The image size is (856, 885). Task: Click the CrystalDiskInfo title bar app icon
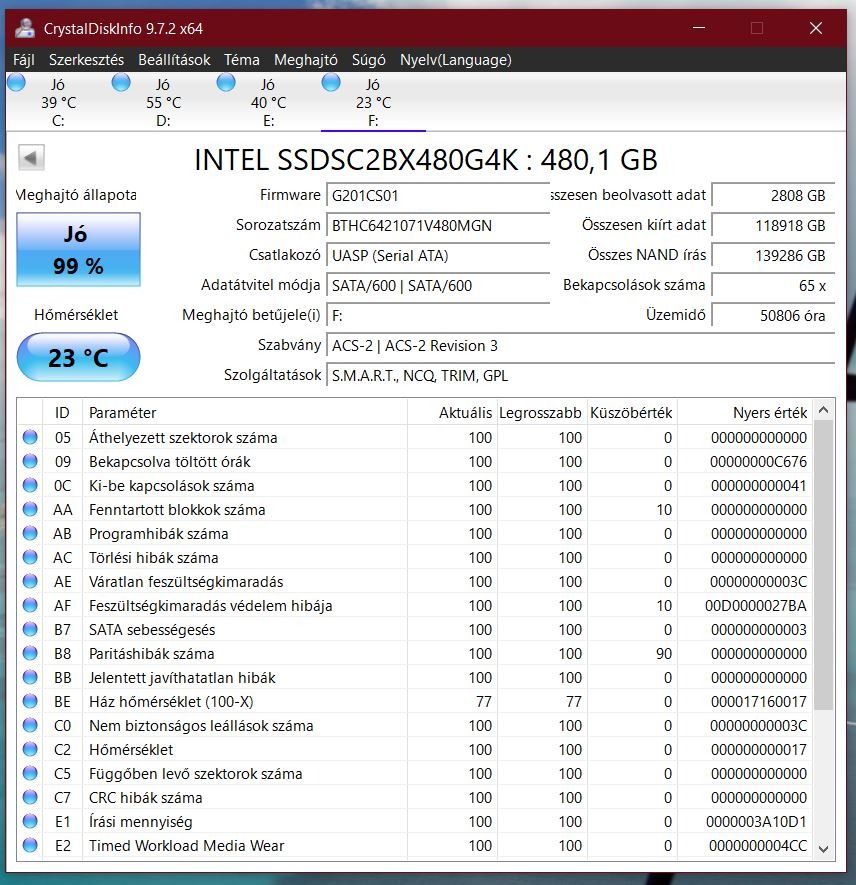[25, 28]
